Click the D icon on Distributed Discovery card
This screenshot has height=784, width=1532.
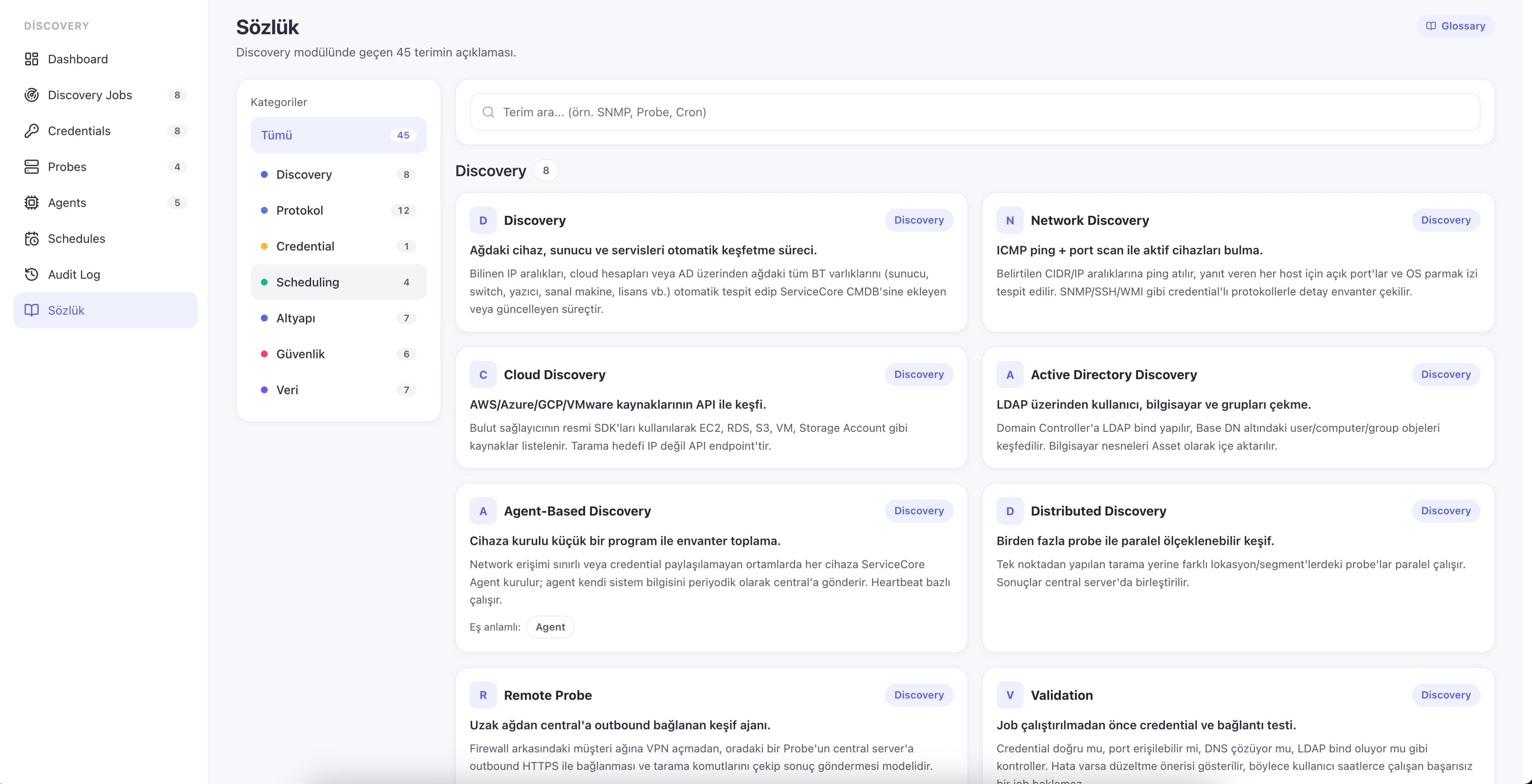1010,511
